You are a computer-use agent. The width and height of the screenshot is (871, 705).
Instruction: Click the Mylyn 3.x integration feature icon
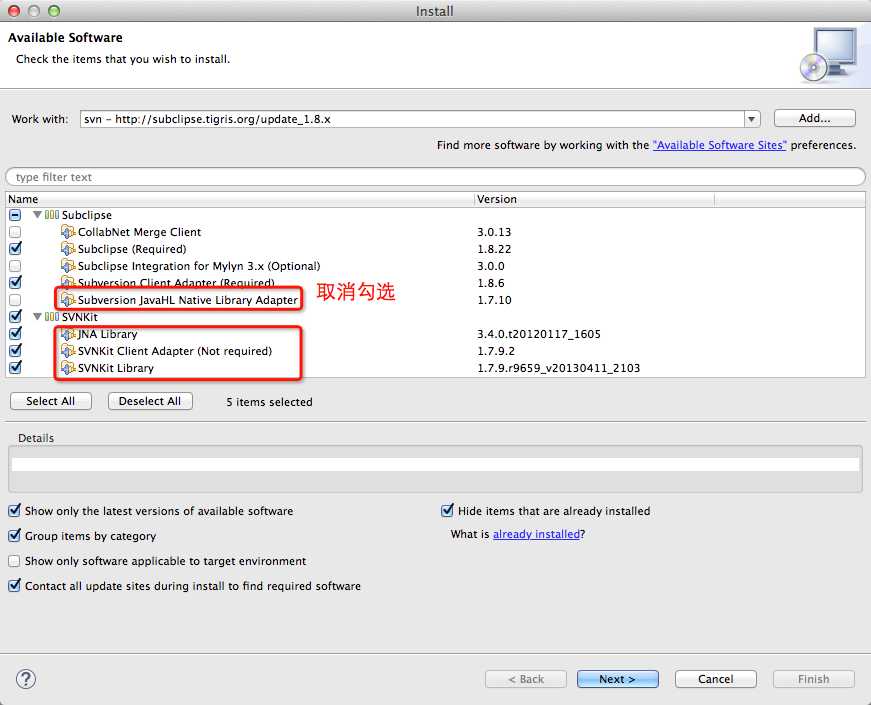point(68,266)
